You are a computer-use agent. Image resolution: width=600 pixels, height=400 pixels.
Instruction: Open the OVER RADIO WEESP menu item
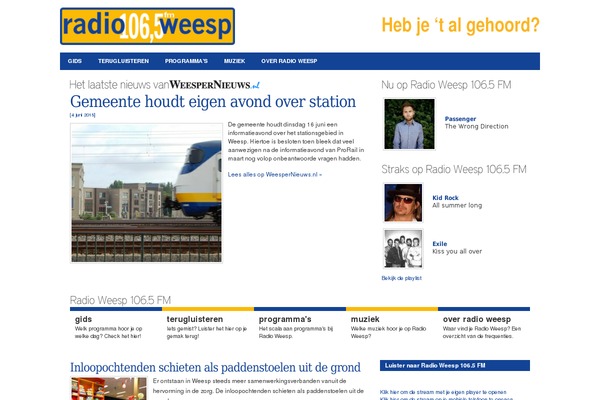coord(289,61)
